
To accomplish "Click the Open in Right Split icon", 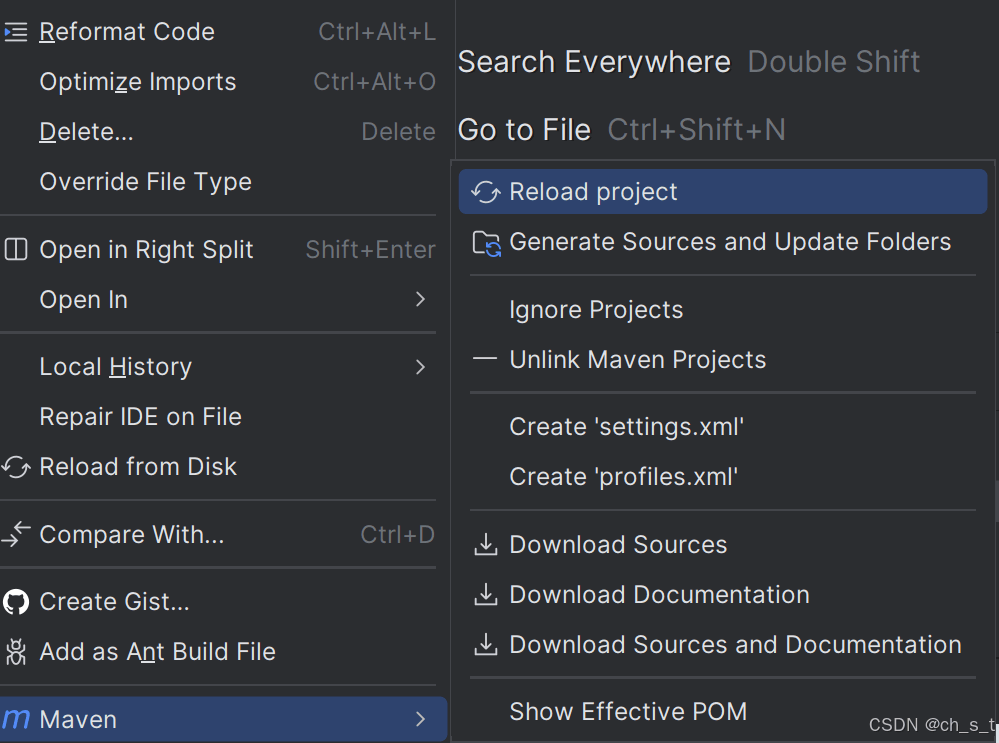I will [16, 249].
